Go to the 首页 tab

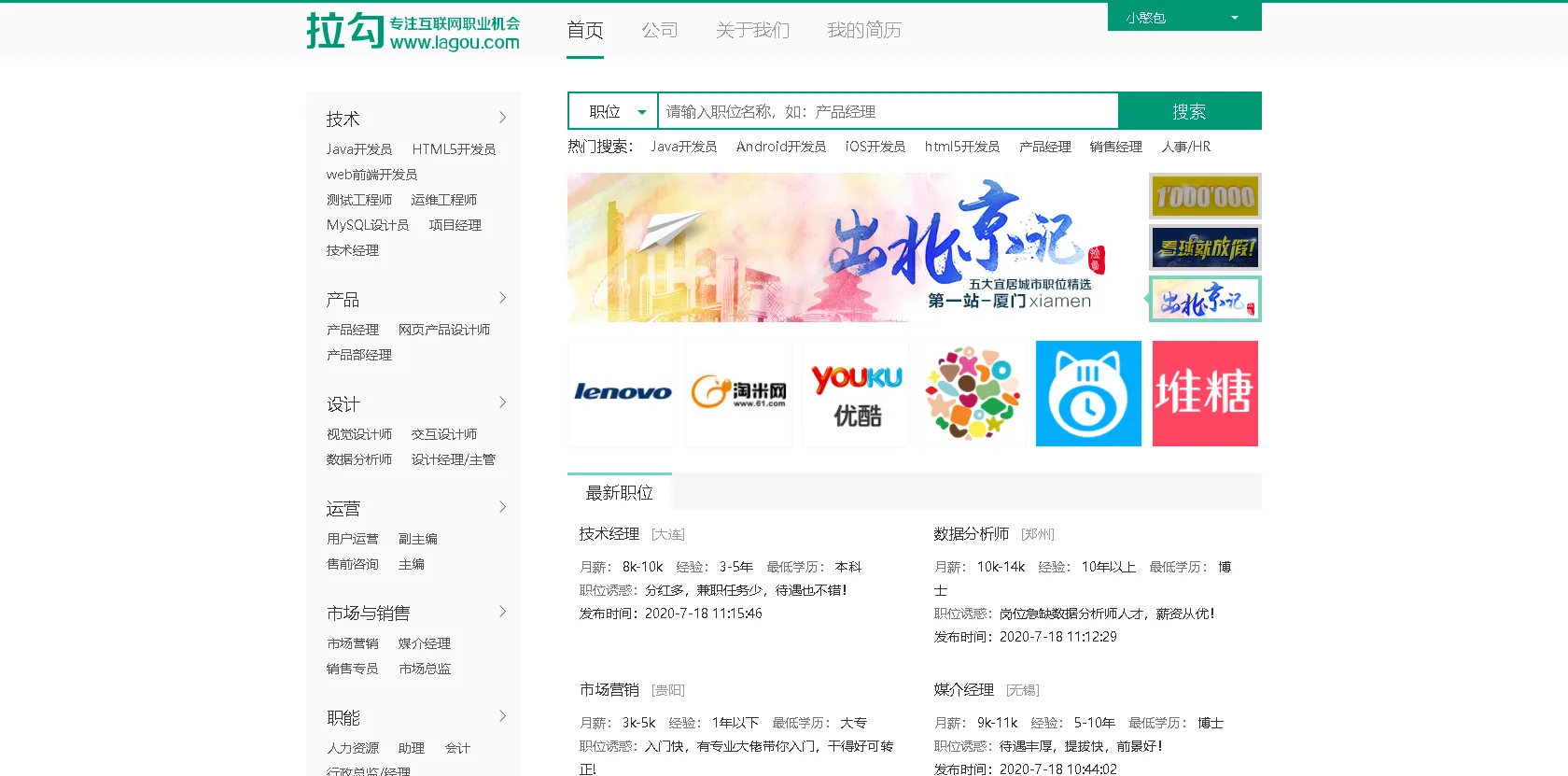pos(585,30)
